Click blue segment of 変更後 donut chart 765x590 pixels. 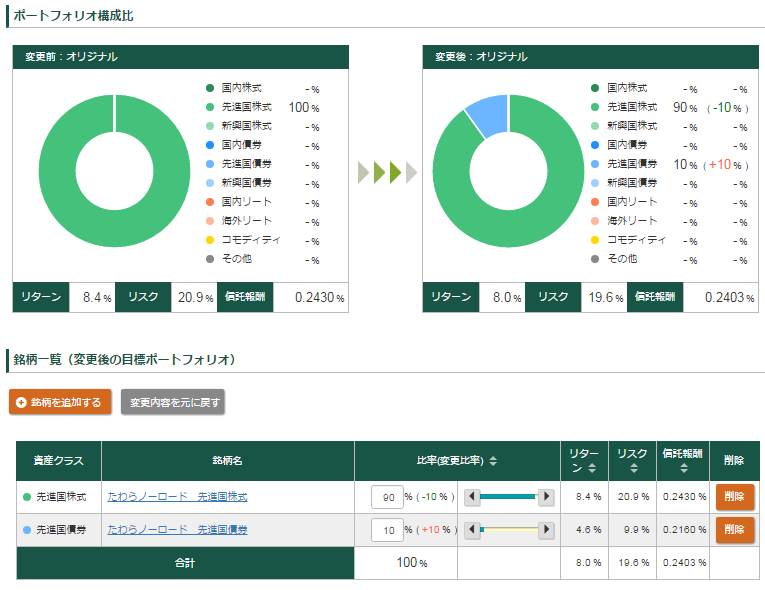click(x=490, y=115)
